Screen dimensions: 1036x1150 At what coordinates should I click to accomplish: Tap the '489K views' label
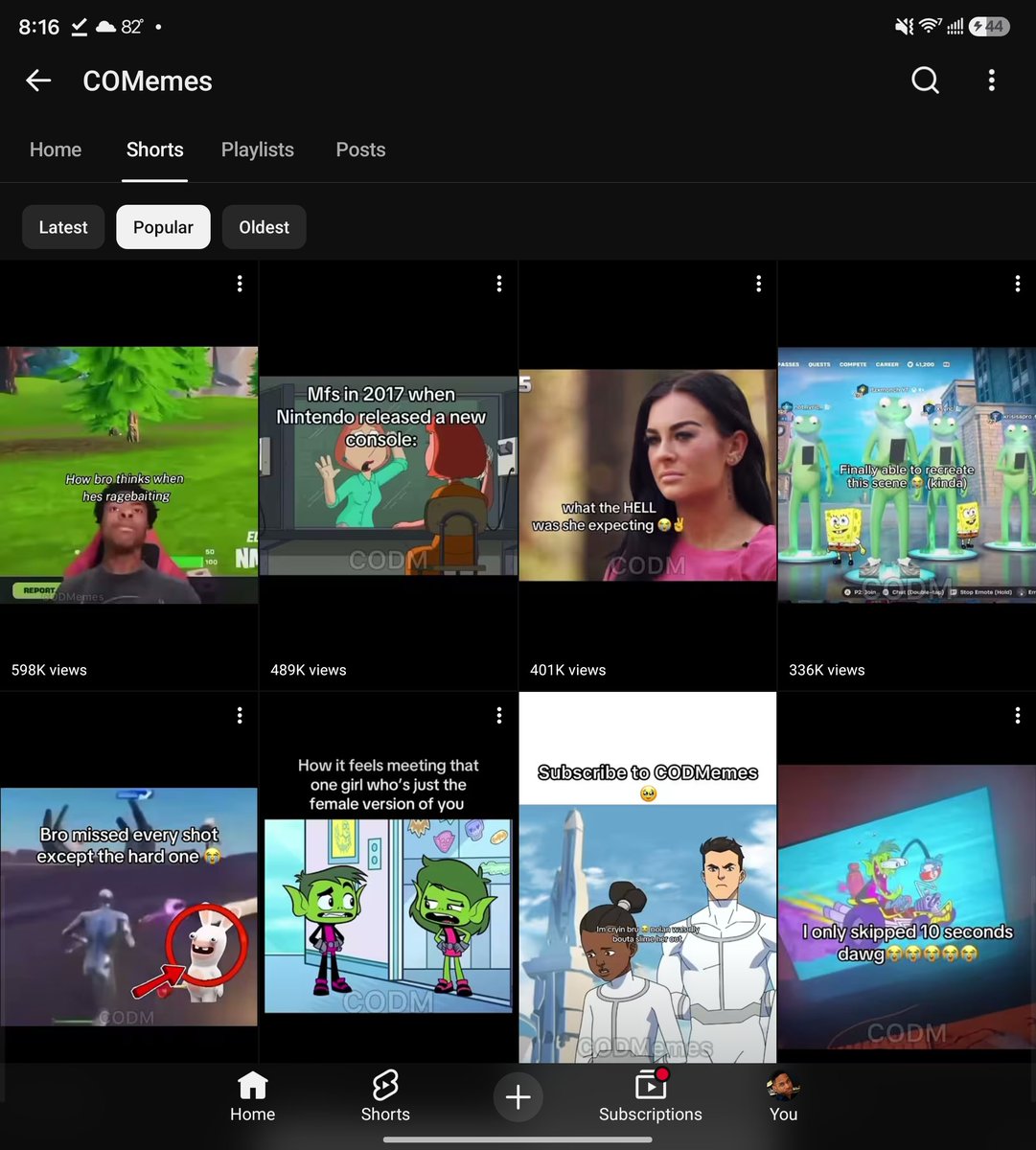click(309, 670)
